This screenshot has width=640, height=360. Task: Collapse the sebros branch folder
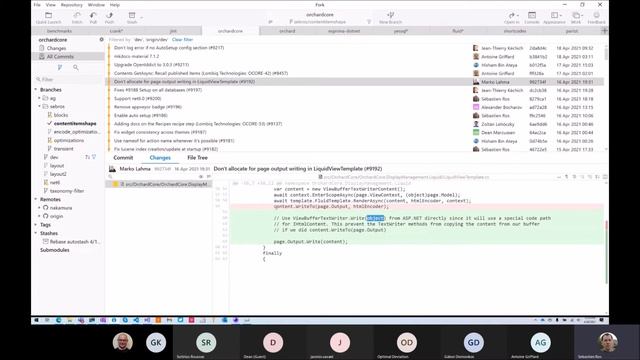39,107
